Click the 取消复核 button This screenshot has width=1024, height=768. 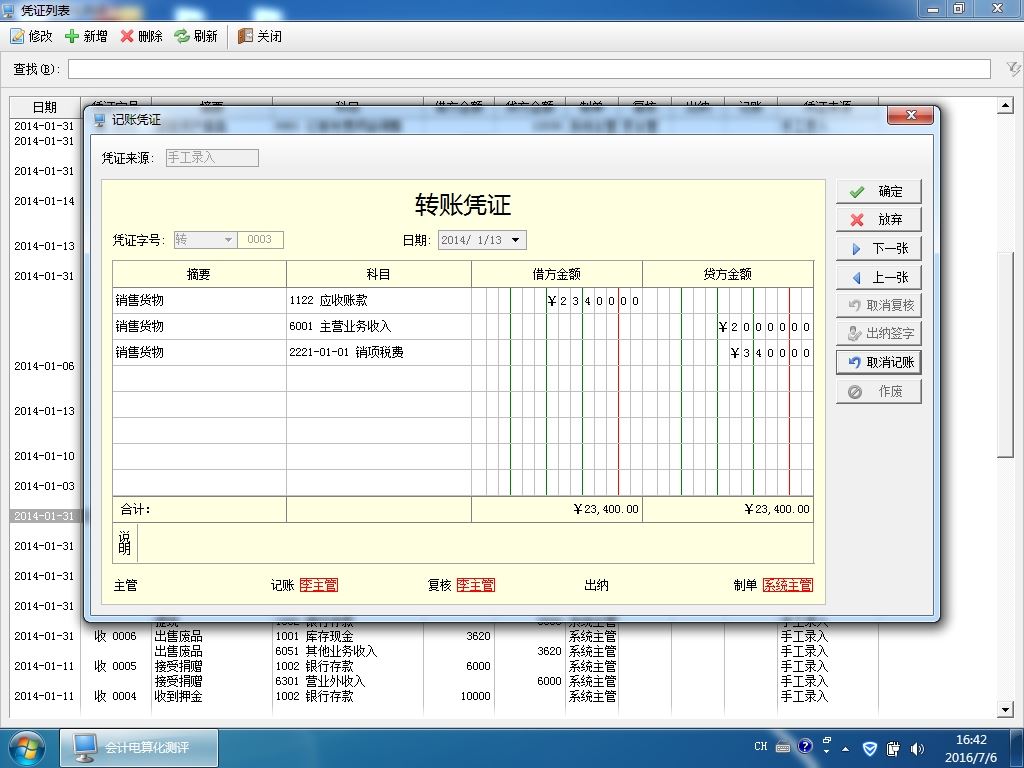878,305
